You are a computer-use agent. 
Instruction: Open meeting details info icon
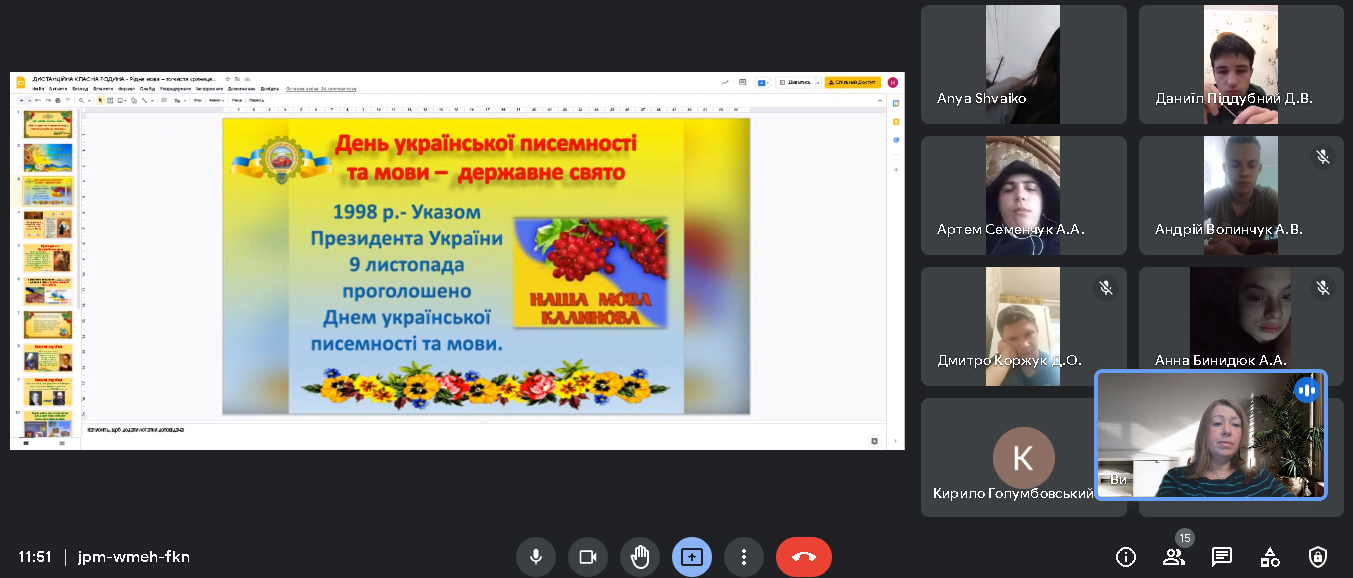click(1126, 557)
